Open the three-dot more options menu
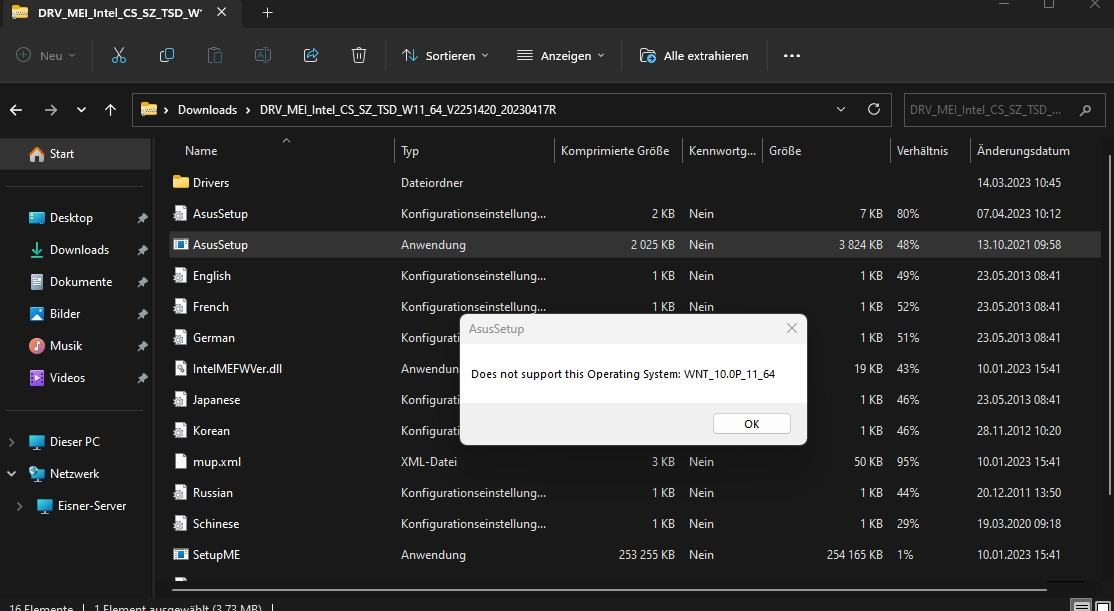 pyautogui.click(x=791, y=55)
